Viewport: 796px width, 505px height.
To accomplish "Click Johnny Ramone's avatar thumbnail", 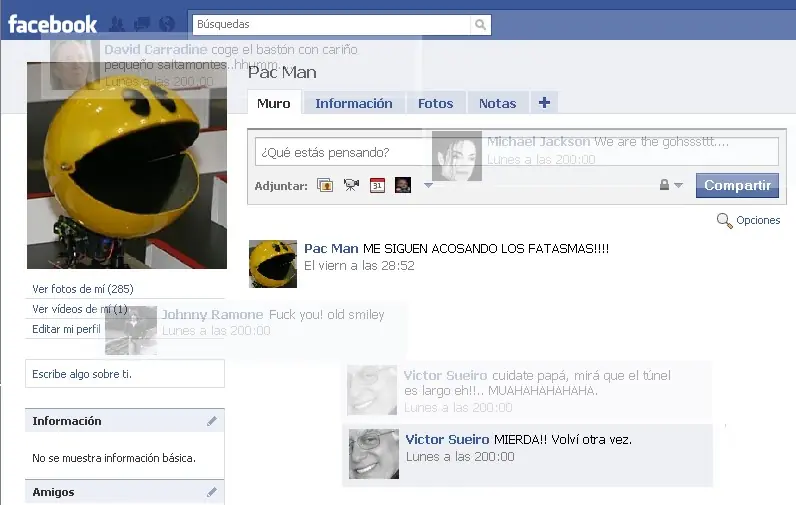I will pos(131,330).
